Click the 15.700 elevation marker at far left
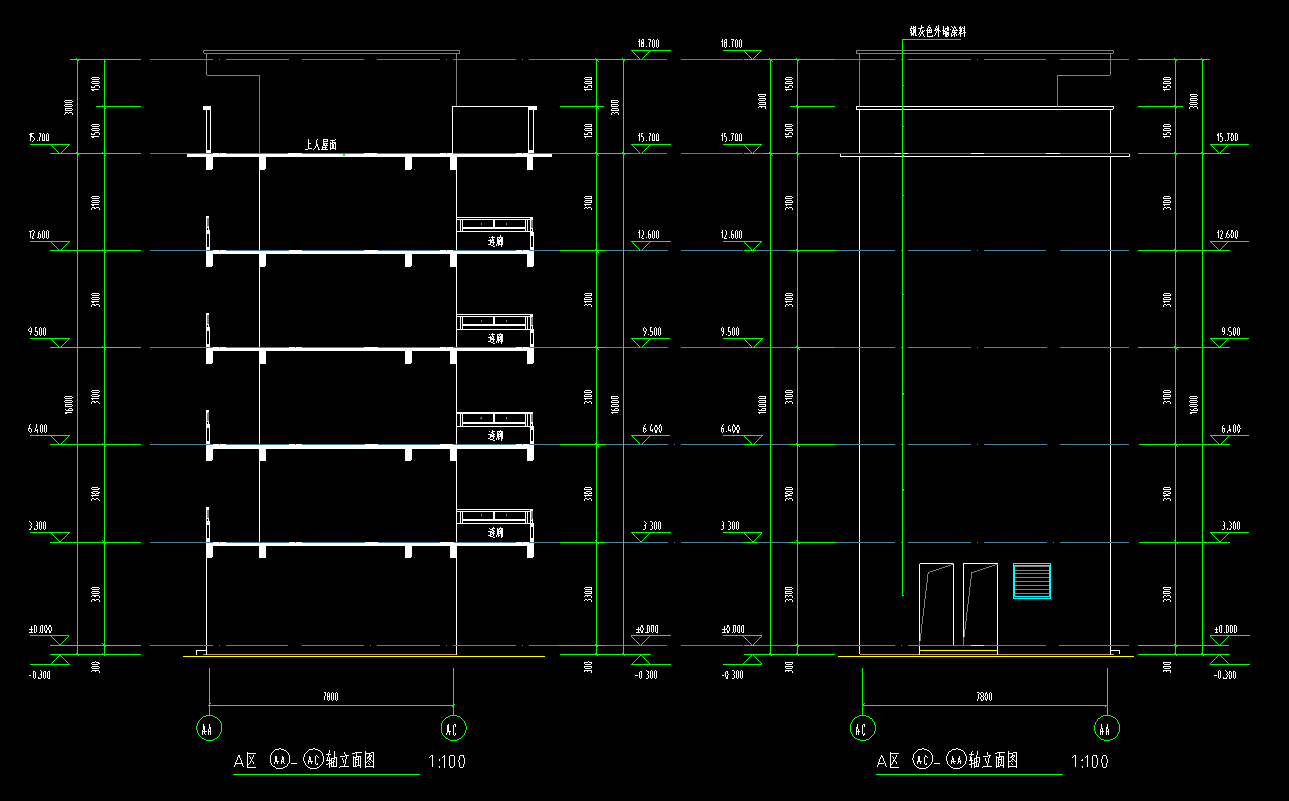 click(x=39, y=137)
